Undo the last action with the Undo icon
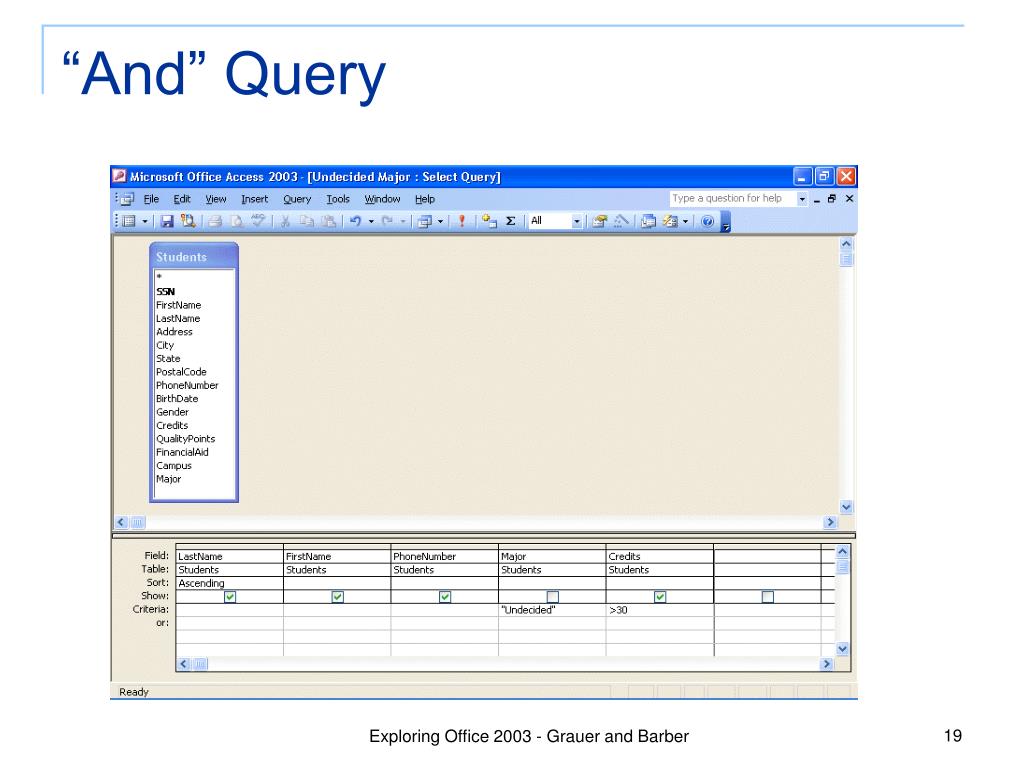The width and height of the screenshot is (1024, 768). point(355,221)
